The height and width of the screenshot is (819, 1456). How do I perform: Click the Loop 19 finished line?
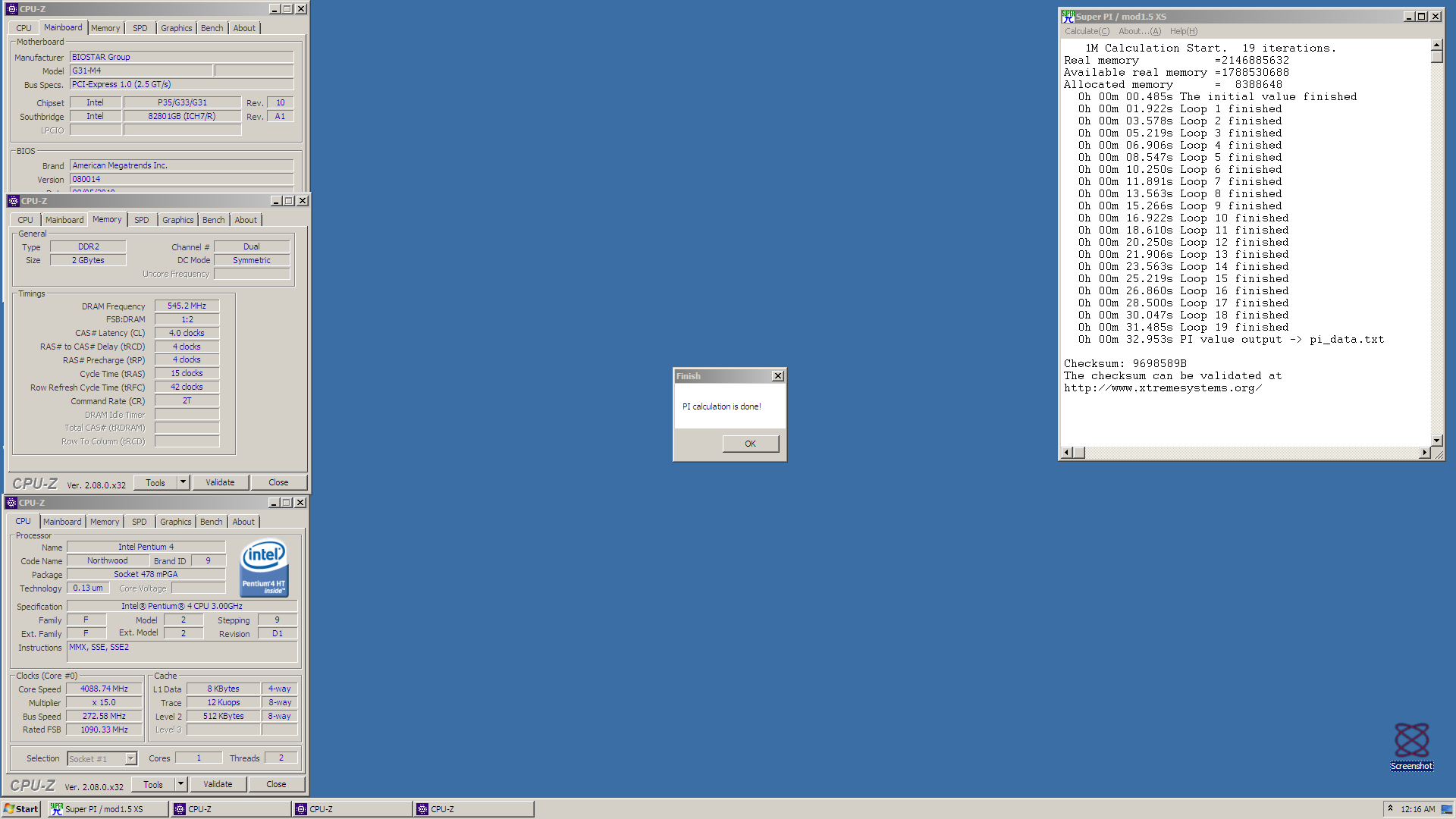1183,328
